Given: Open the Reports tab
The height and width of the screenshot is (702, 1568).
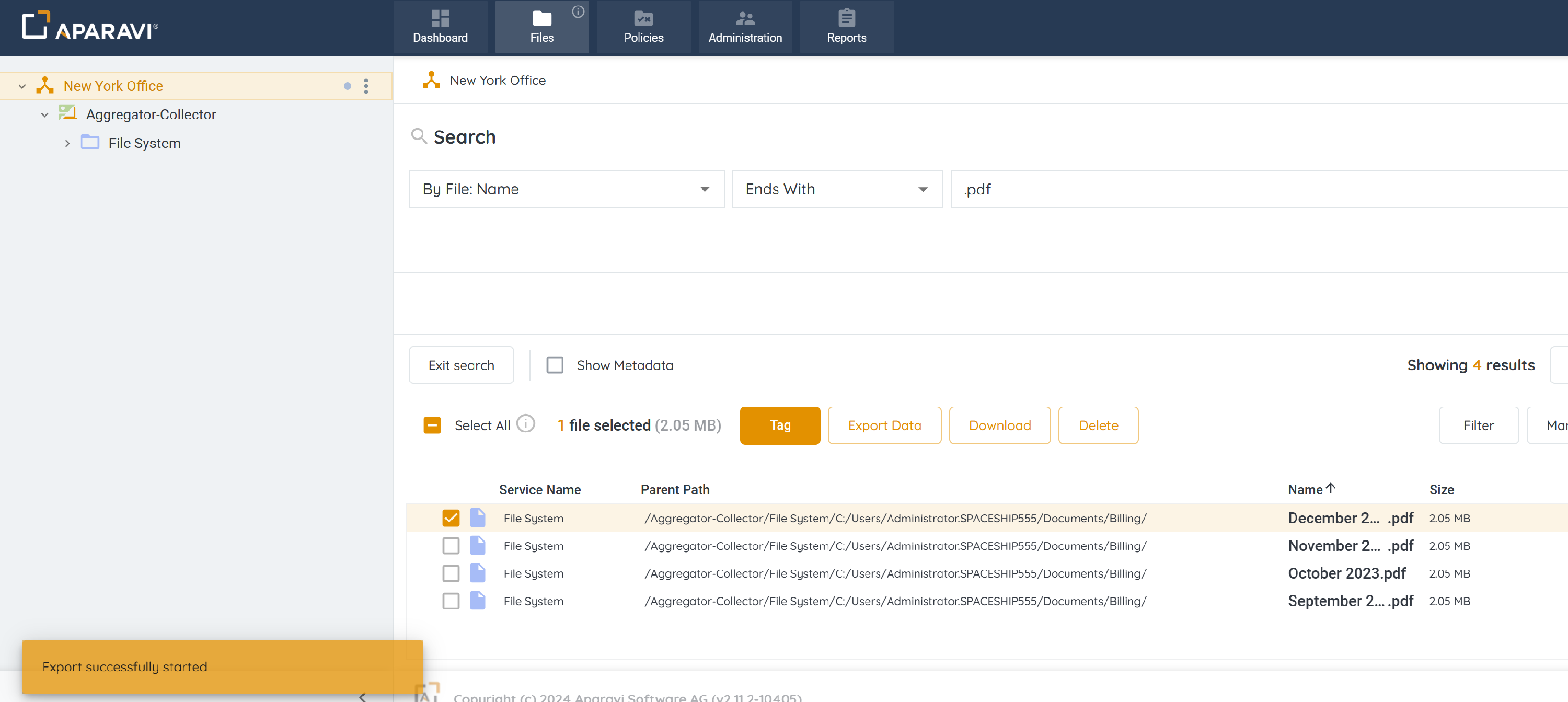Looking at the screenshot, I should tap(846, 27).
